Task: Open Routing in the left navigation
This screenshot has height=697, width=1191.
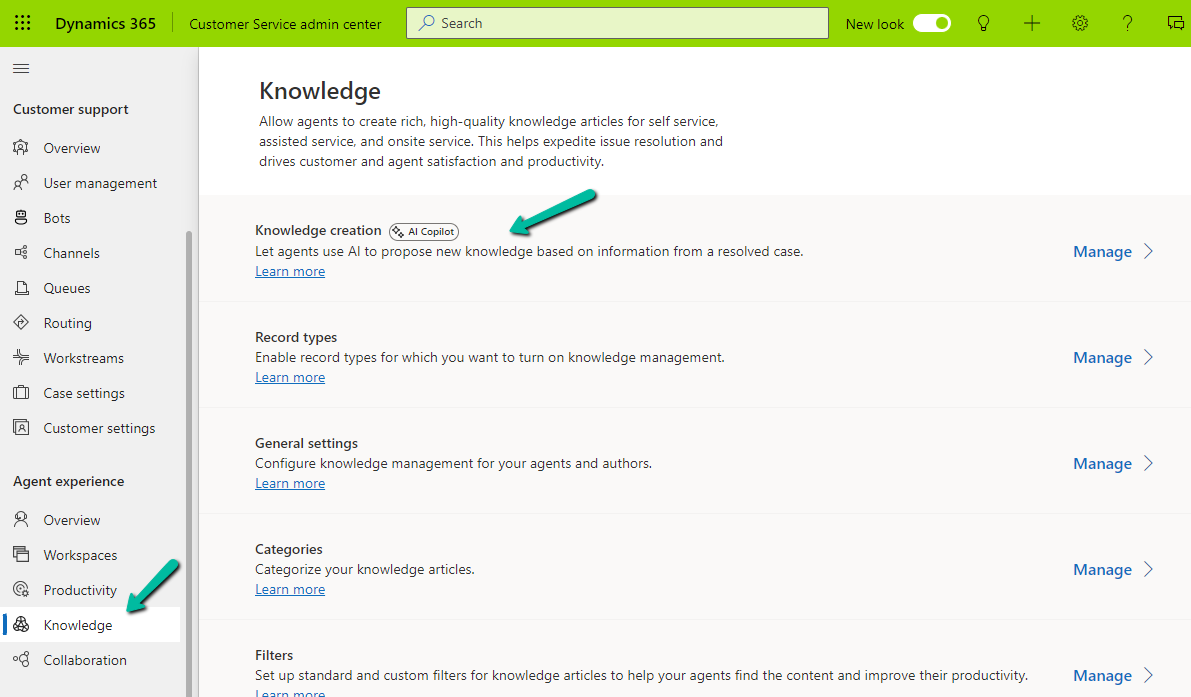Action: point(67,323)
